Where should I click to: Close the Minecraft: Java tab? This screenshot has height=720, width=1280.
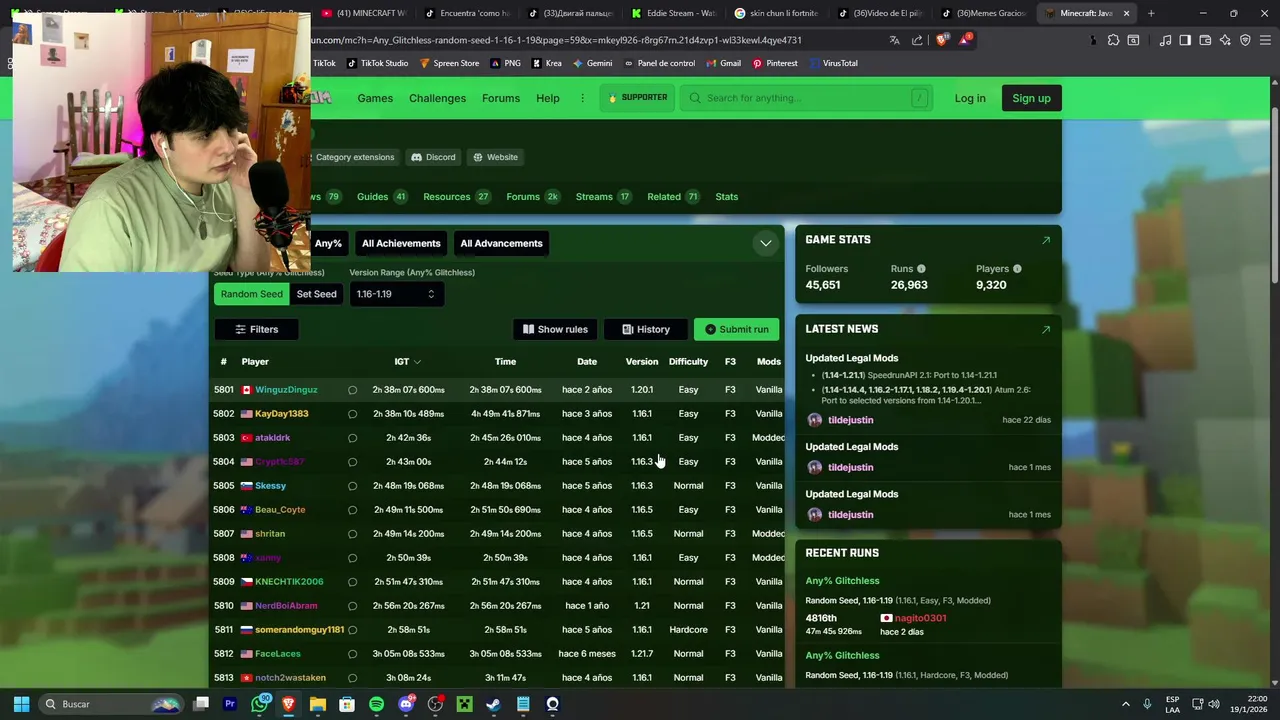[x=1126, y=13]
